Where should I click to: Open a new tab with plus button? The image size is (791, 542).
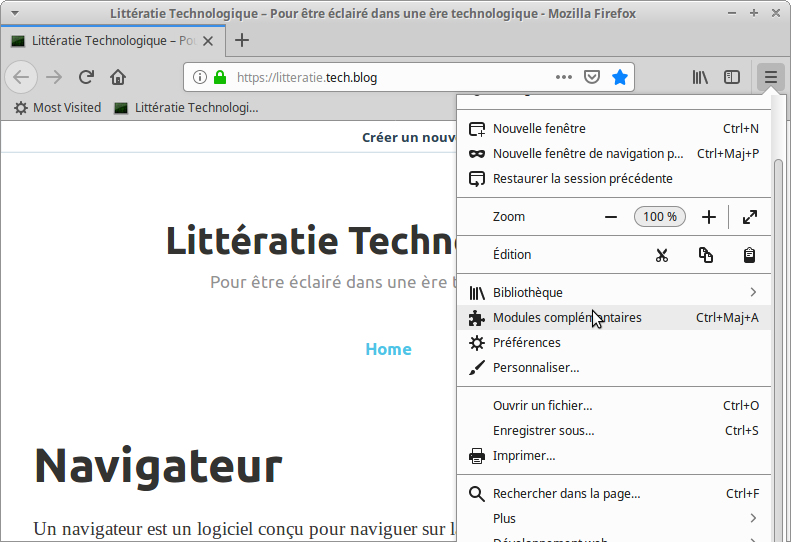click(242, 41)
